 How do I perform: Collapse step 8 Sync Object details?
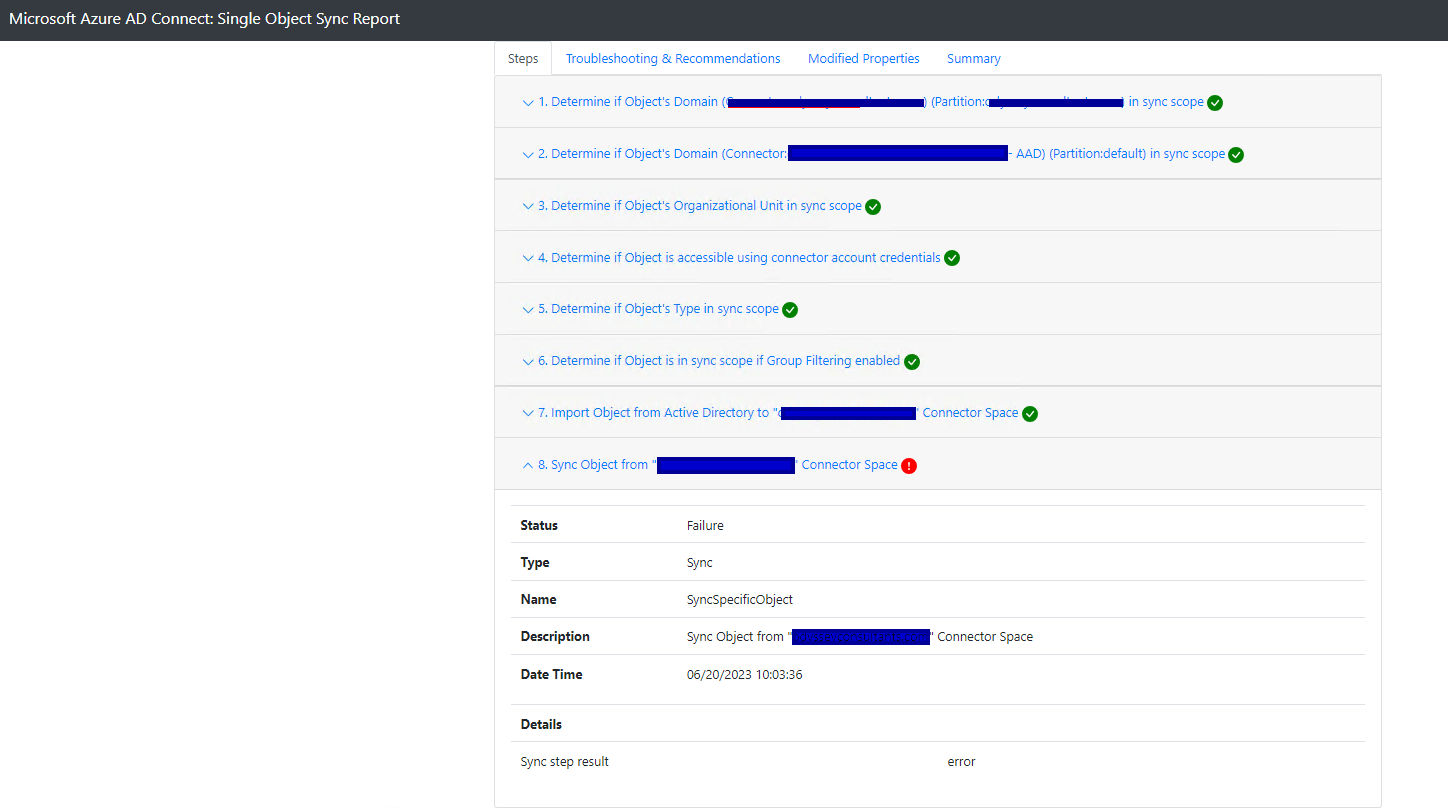527,464
